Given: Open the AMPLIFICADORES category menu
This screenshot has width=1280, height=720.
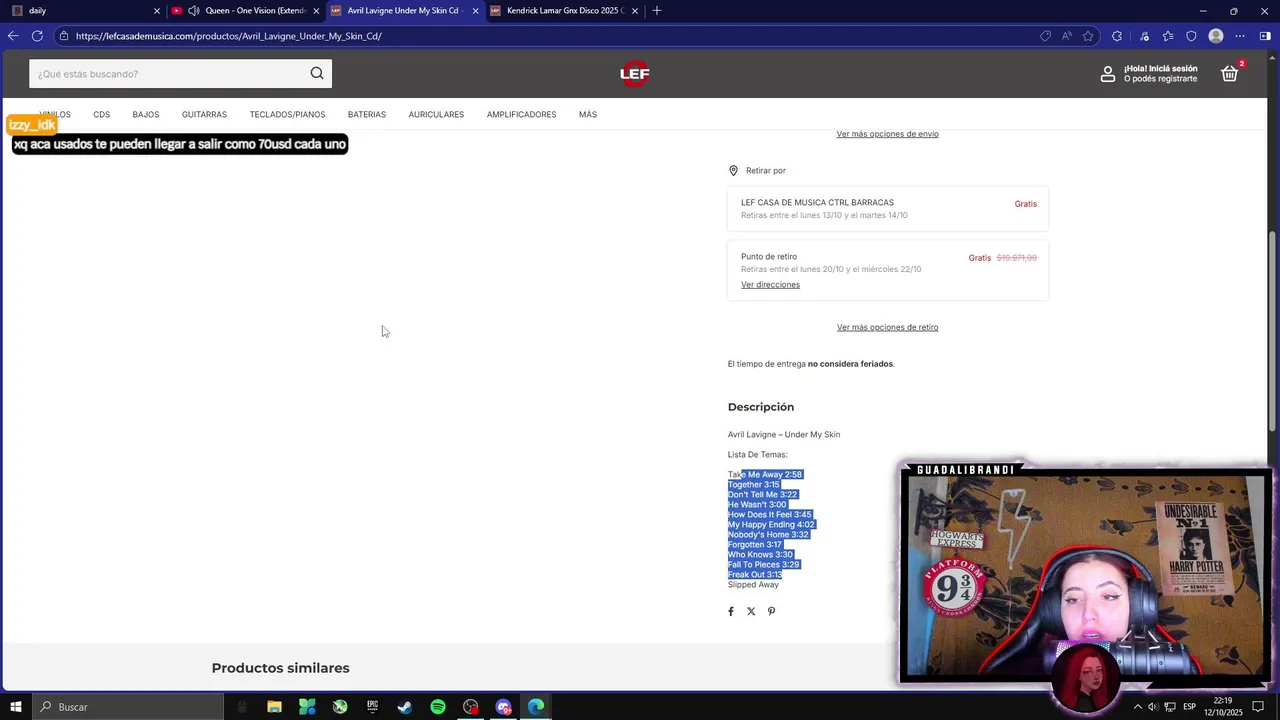Looking at the screenshot, I should pyautogui.click(x=521, y=115).
